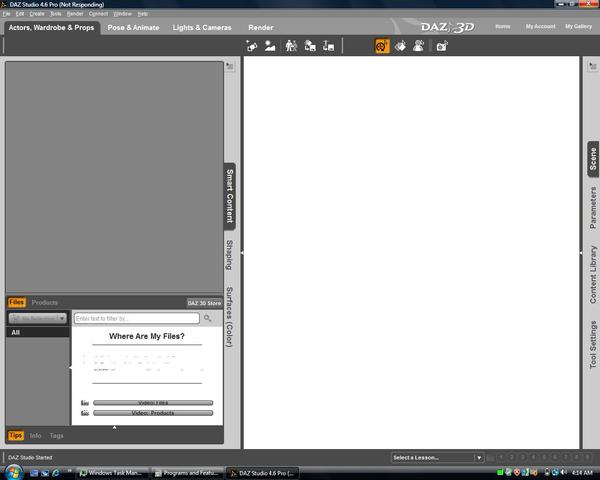
Task: Open the Select a Lesson dropdown
Action: (x=437, y=457)
